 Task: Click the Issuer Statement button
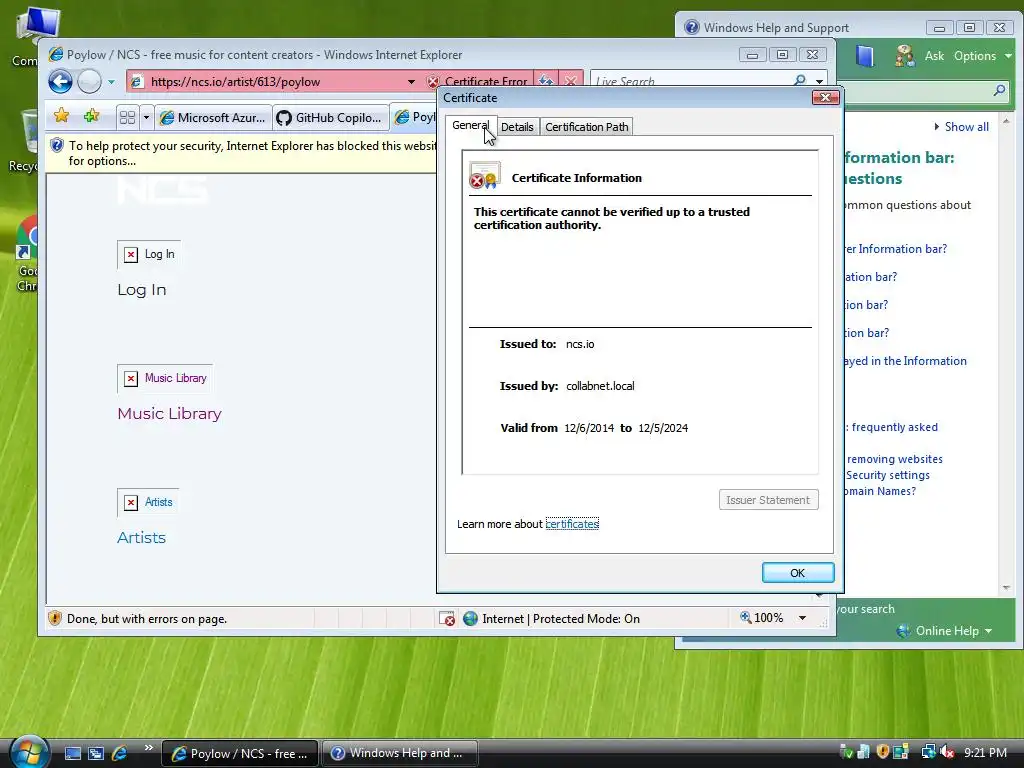768,500
